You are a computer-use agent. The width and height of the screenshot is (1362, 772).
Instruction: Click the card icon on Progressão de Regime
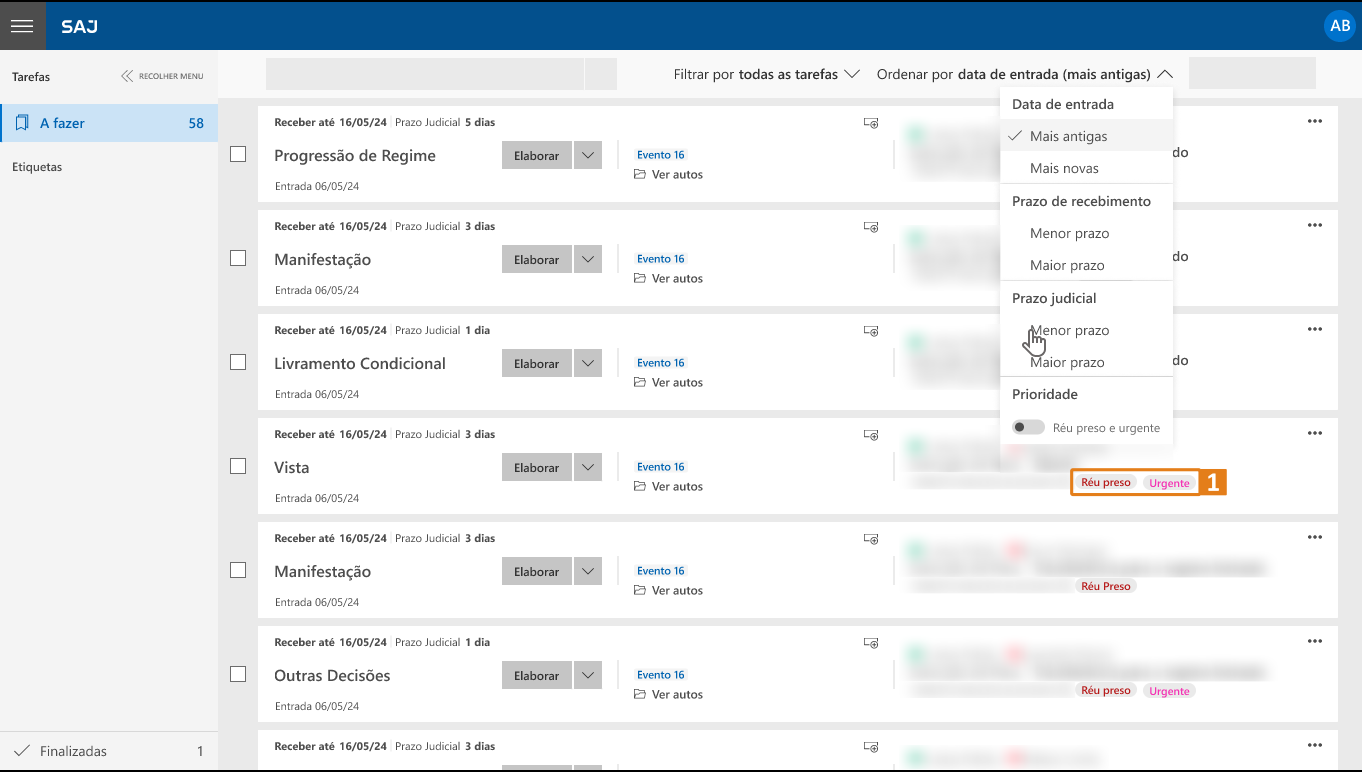[x=871, y=122]
